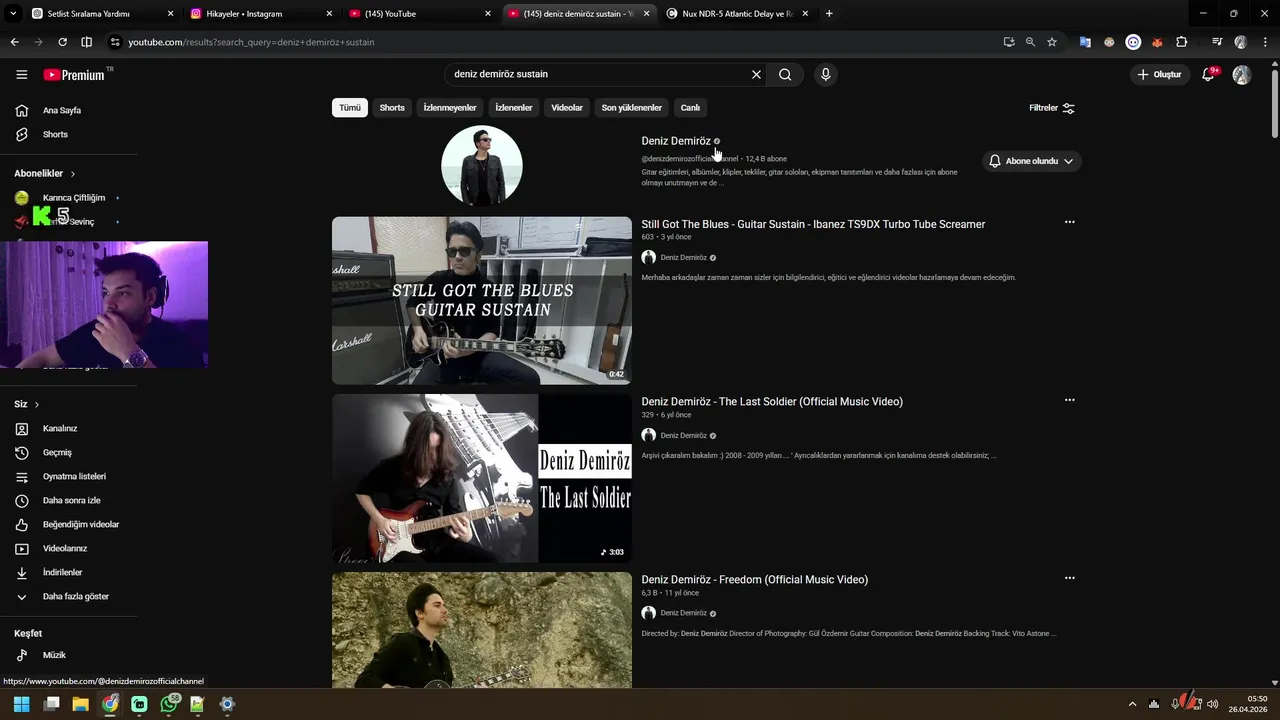Open The Last Soldier video title
The image size is (1280, 720).
(x=772, y=401)
